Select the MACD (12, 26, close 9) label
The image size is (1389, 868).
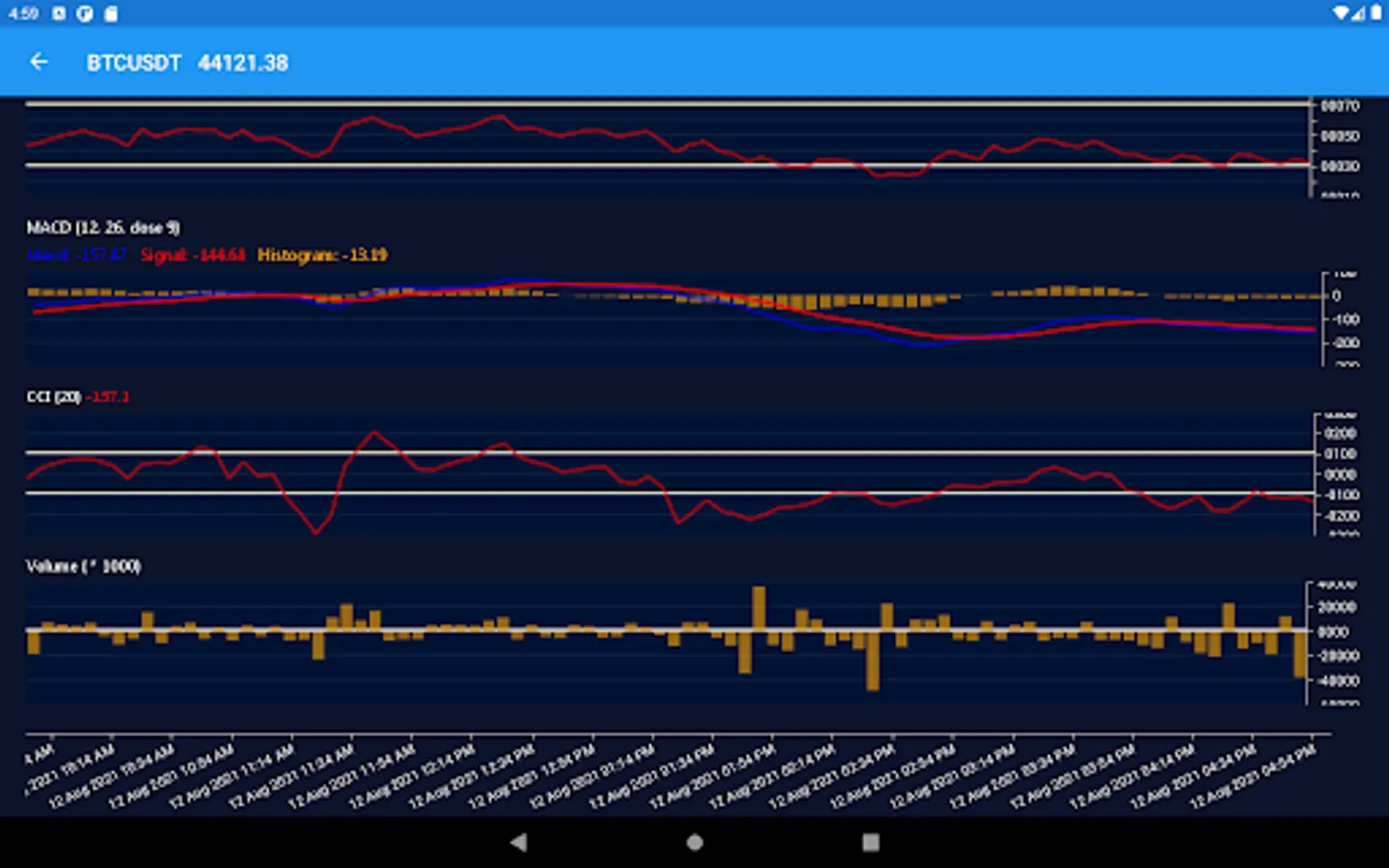coord(102,228)
